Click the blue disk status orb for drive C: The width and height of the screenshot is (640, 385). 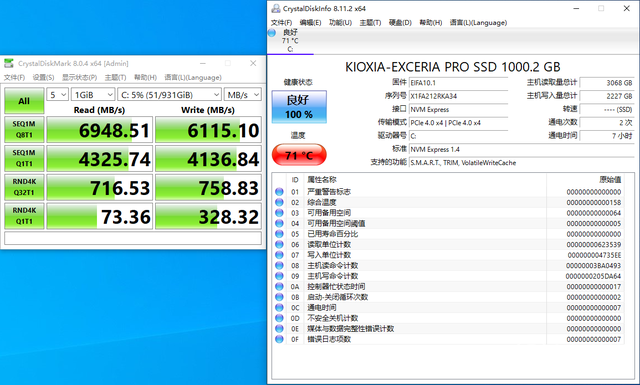pyautogui.click(x=272, y=33)
